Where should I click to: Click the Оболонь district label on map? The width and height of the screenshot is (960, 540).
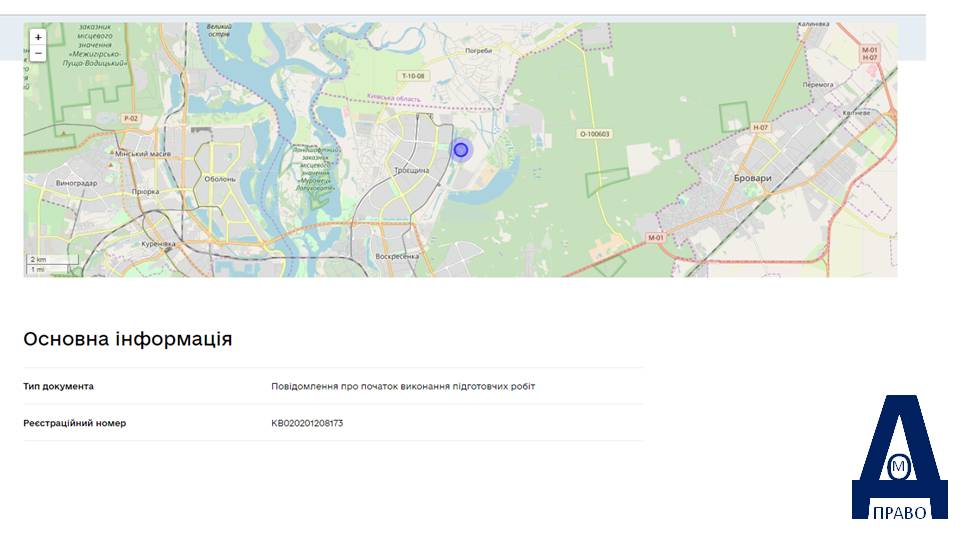[220, 179]
